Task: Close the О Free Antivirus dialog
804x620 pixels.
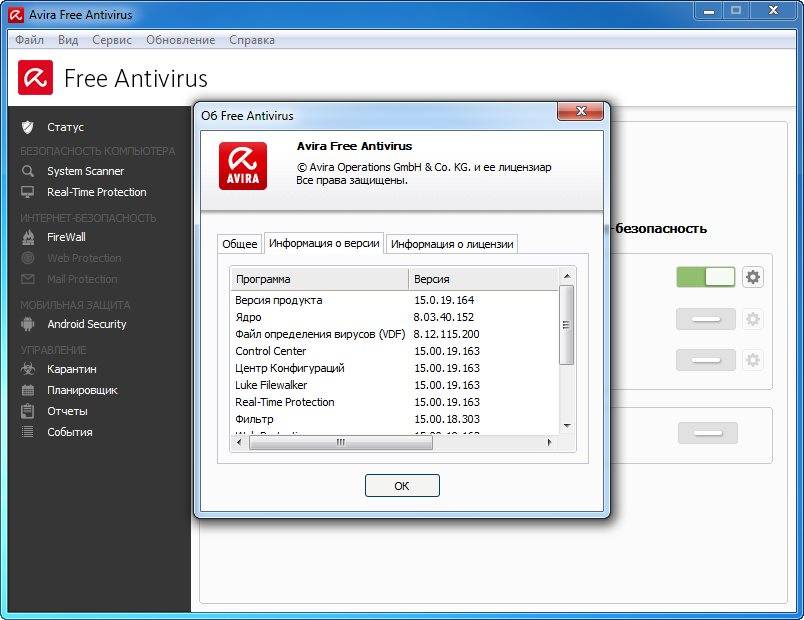Action: [580, 111]
